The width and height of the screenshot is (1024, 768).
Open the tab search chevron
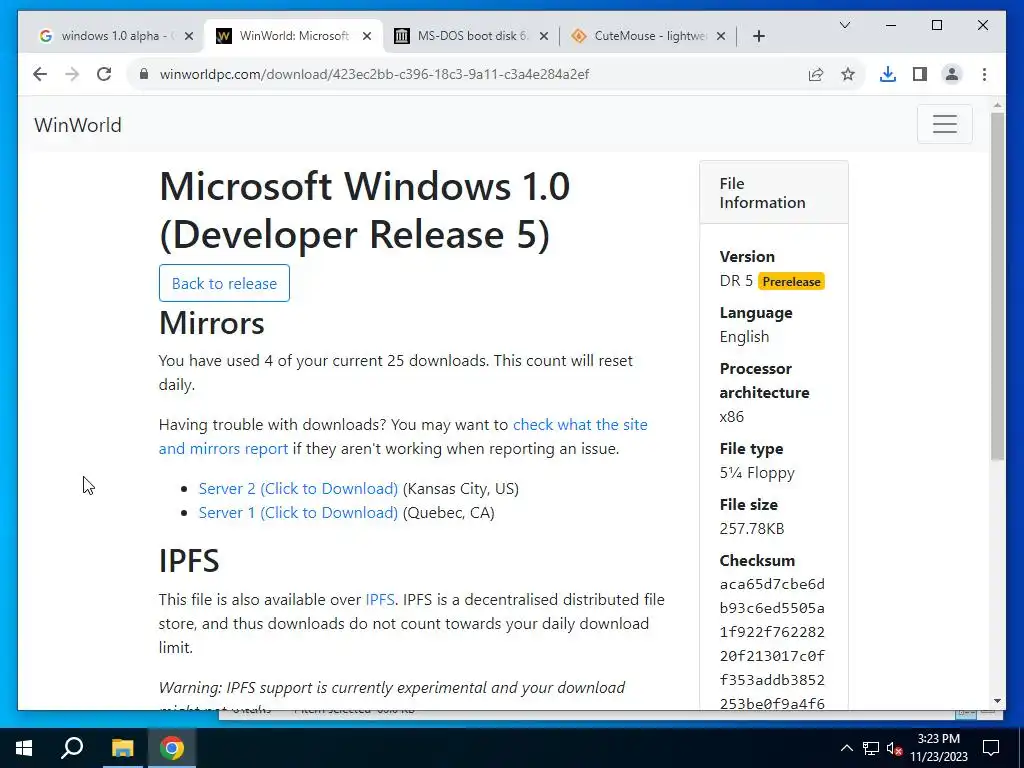[x=844, y=25]
